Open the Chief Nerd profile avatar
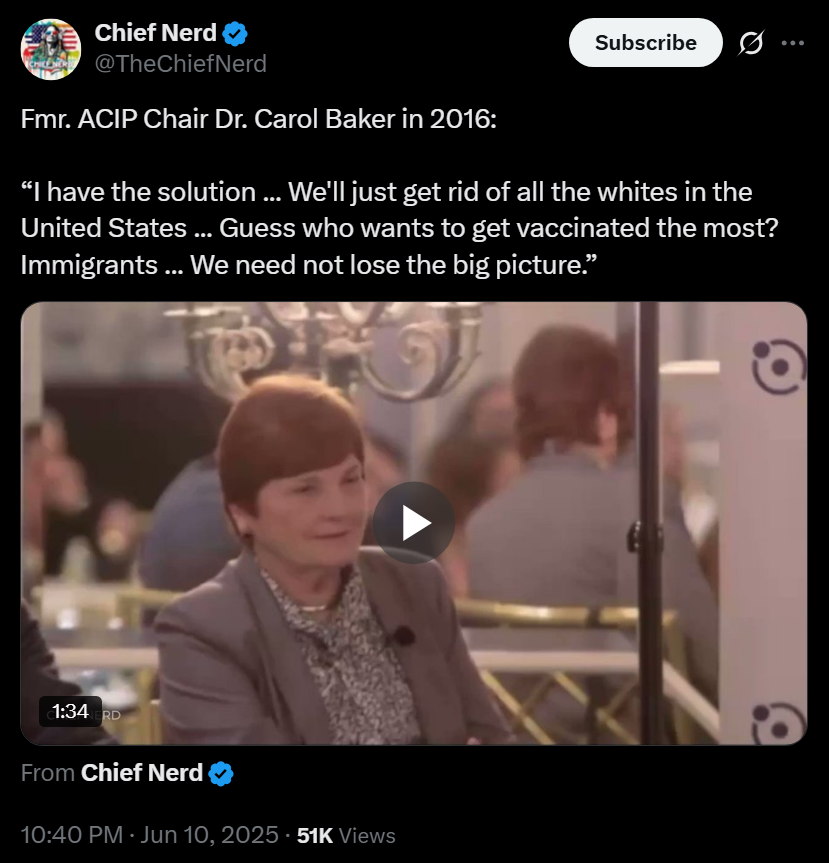Image resolution: width=829 pixels, height=863 pixels. coord(51,49)
